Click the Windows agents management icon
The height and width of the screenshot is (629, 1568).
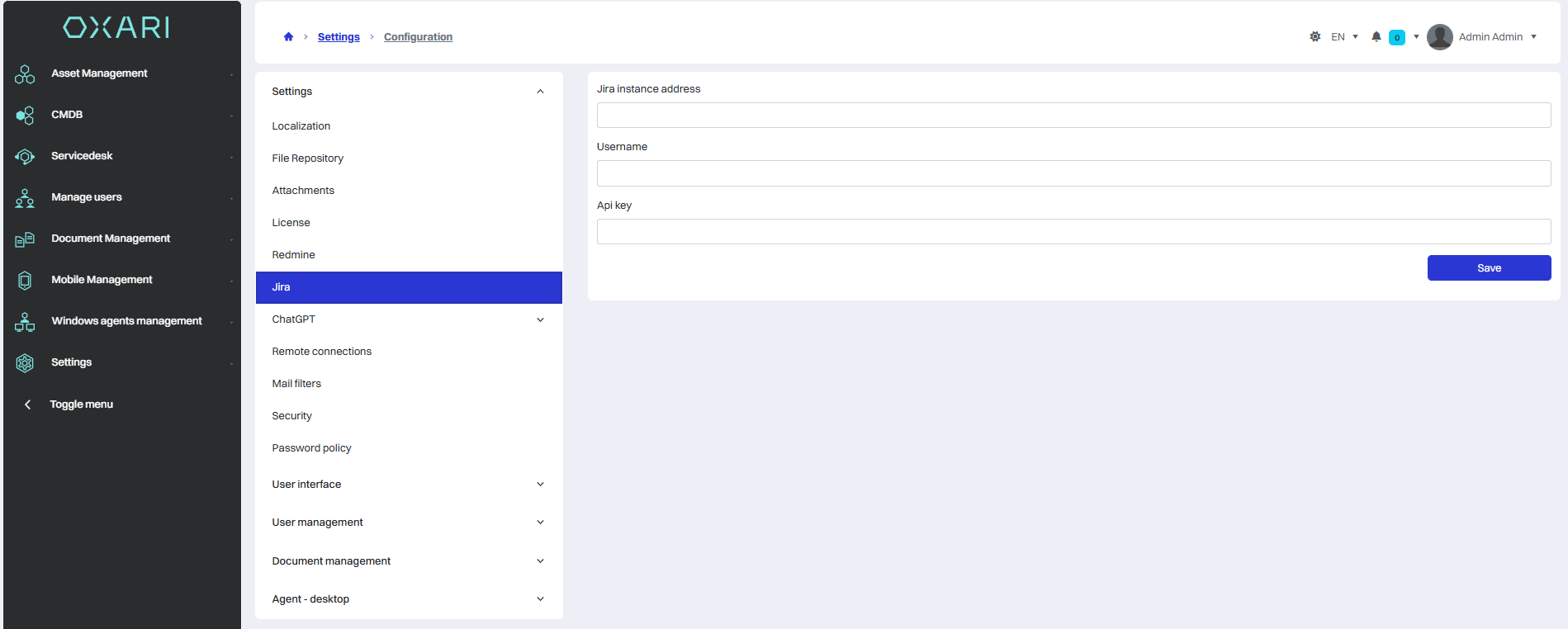(25, 322)
